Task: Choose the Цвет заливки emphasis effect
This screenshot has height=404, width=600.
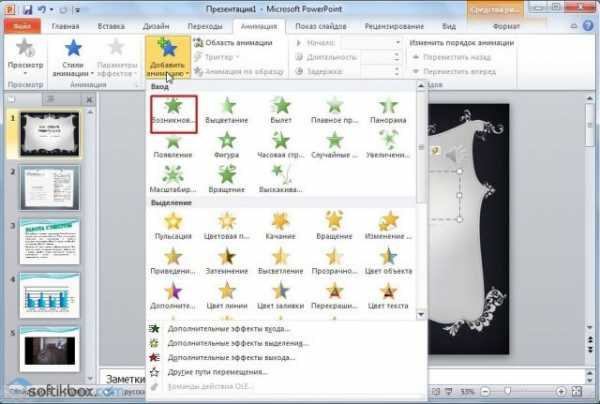Action: [x=281, y=296]
